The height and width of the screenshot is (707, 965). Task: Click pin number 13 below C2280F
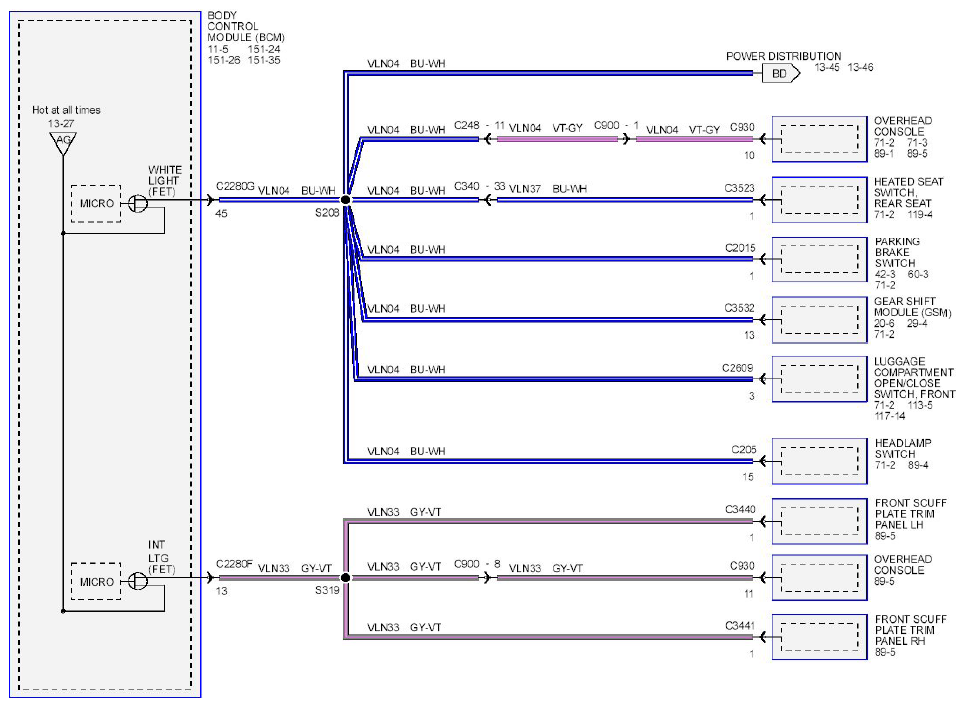[222, 591]
